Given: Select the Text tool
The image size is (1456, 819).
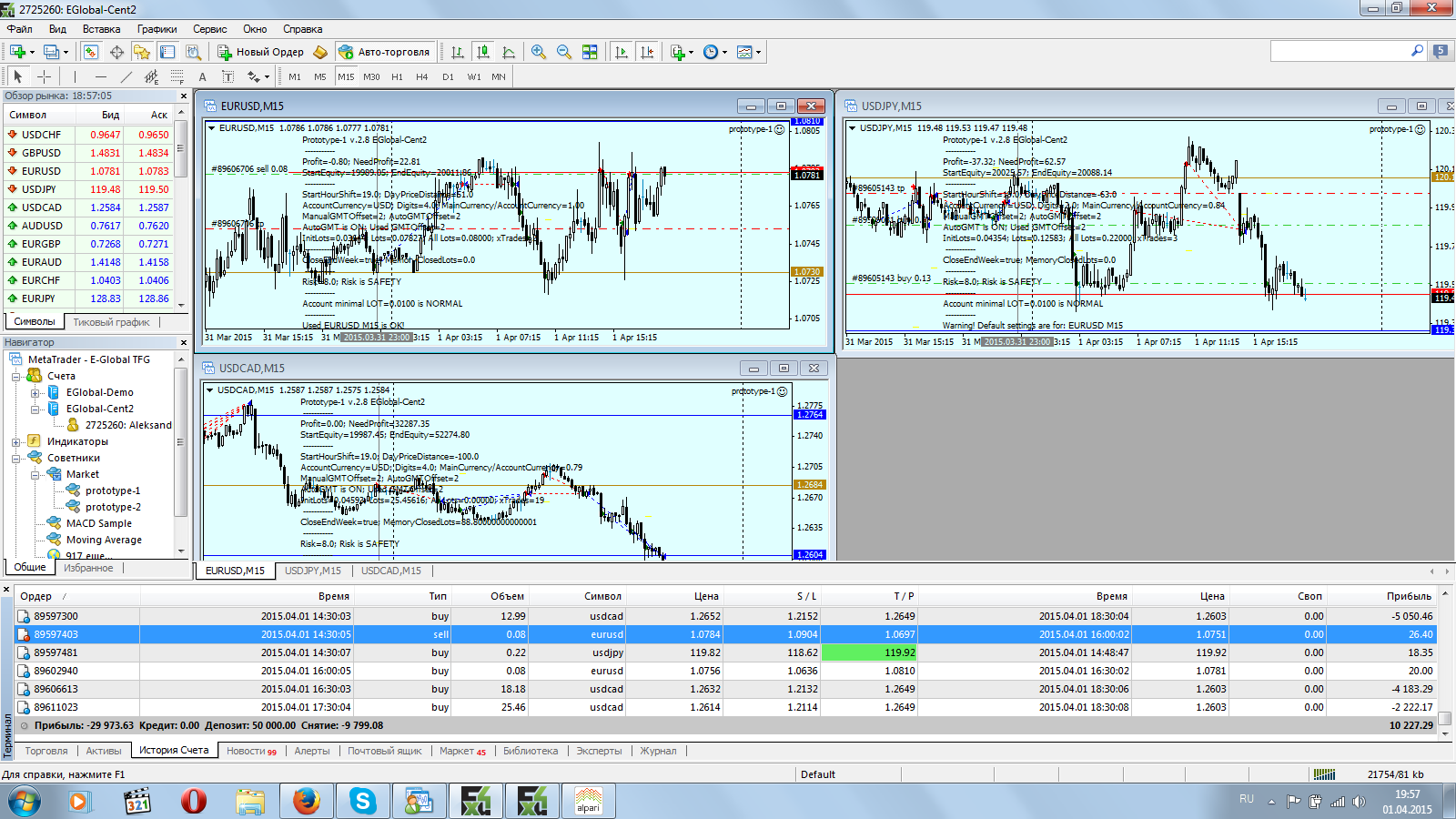Looking at the screenshot, I should pos(202,76).
